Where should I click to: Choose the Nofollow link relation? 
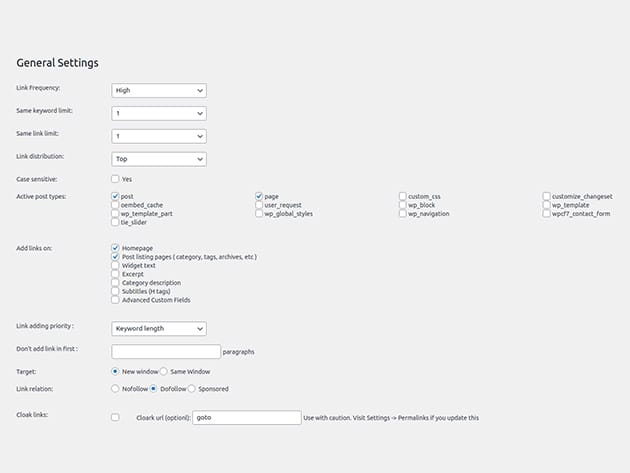(x=116, y=388)
